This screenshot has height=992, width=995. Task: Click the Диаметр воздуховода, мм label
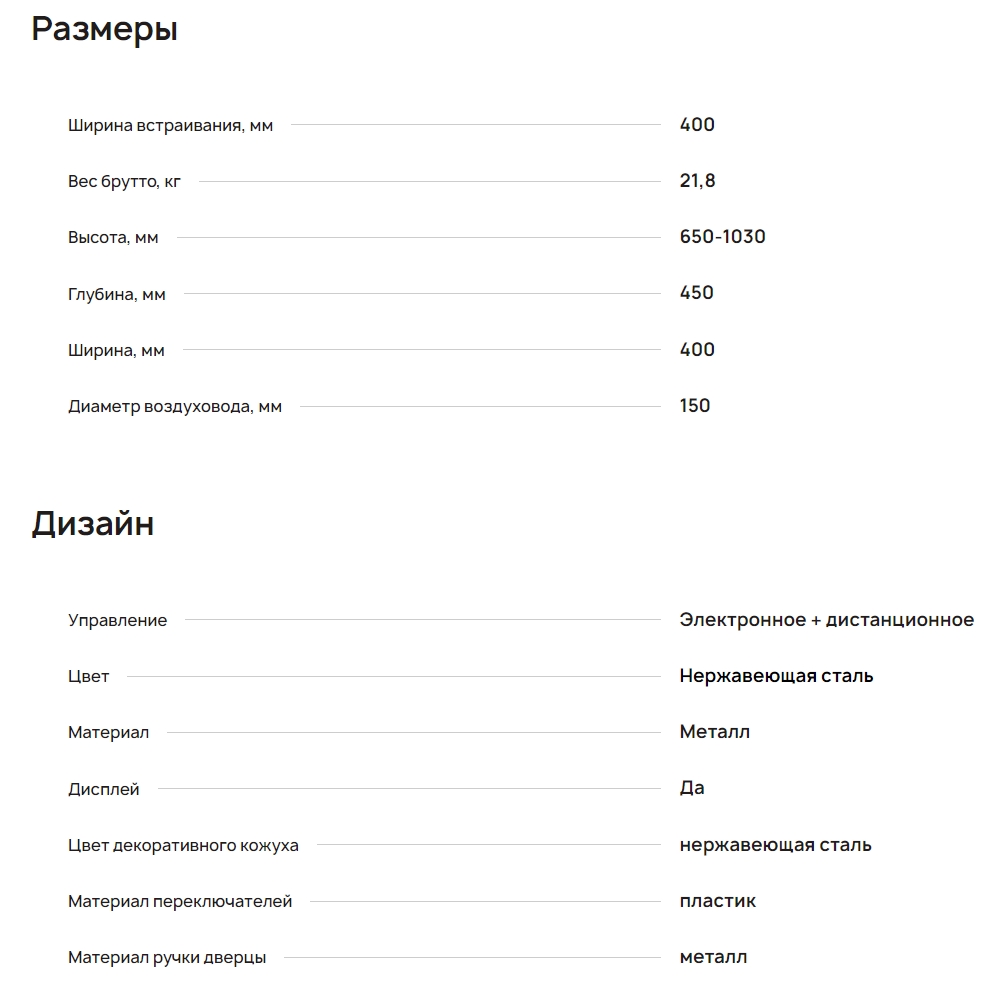[175, 406]
